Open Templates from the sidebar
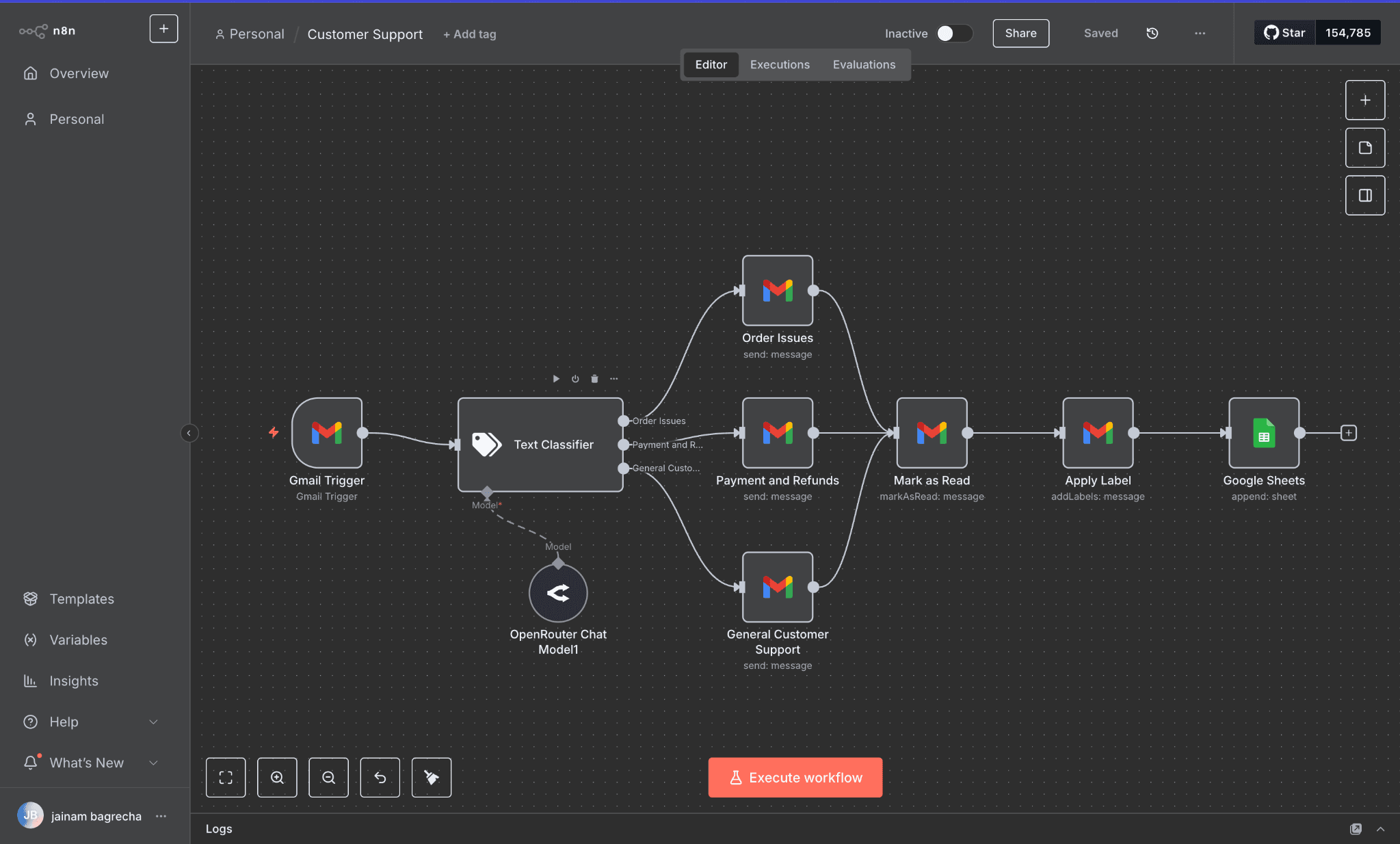Image resolution: width=1400 pixels, height=844 pixels. click(81, 598)
